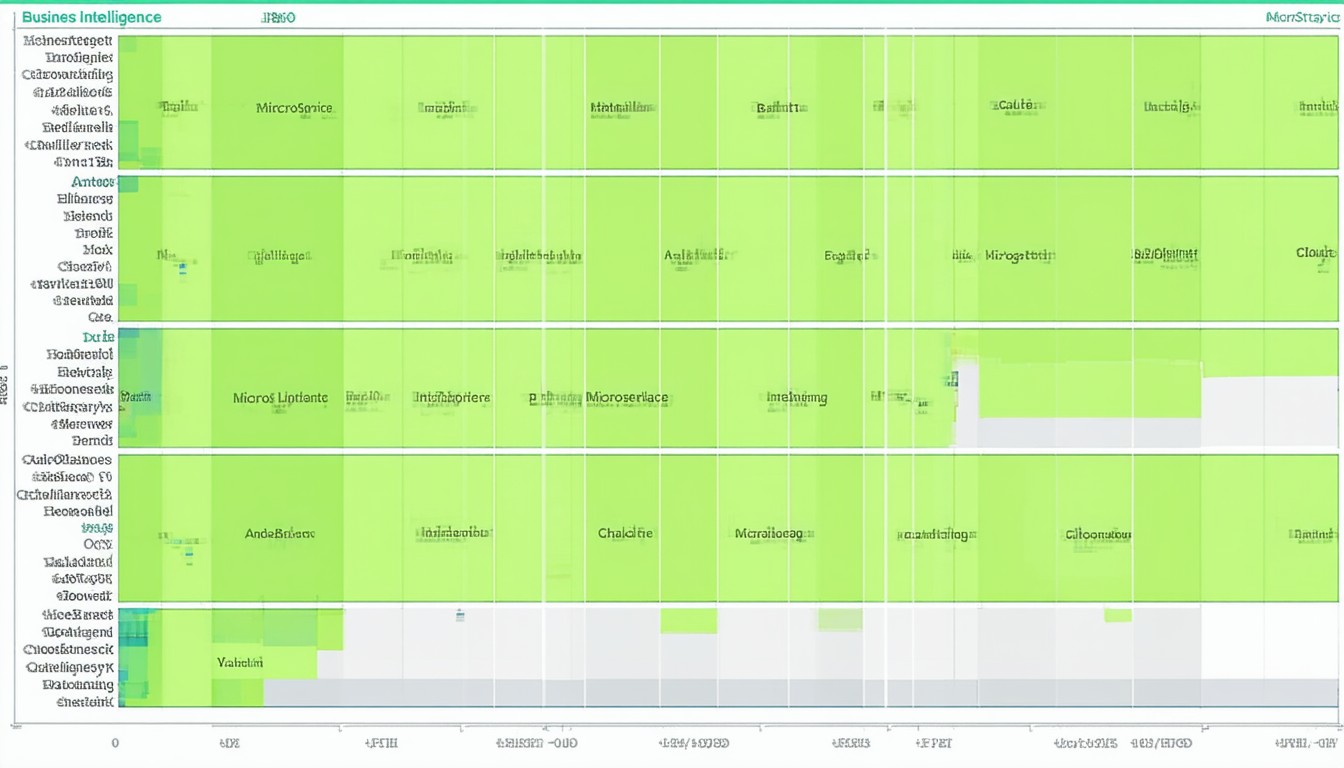Select the Calite cell in top row
Image resolution: width=1344 pixels, height=768 pixels.
point(1017,104)
